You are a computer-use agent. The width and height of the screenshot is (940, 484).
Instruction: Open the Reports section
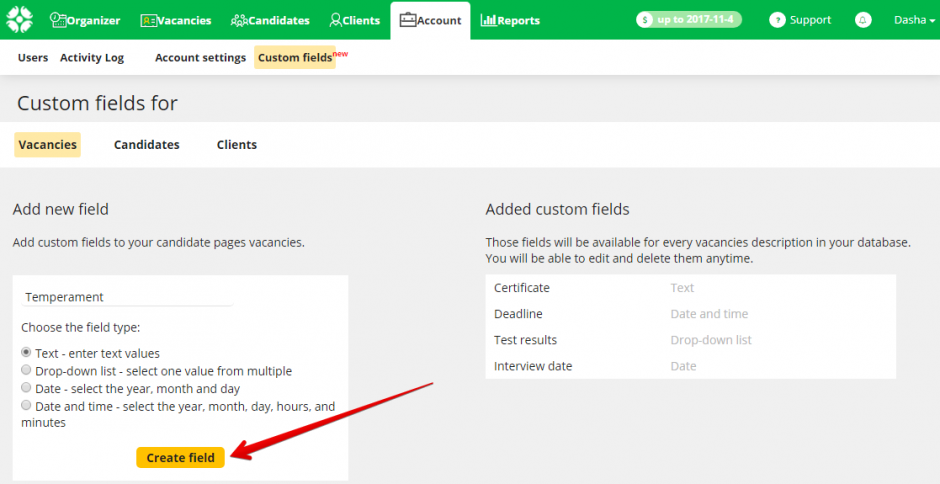point(510,20)
